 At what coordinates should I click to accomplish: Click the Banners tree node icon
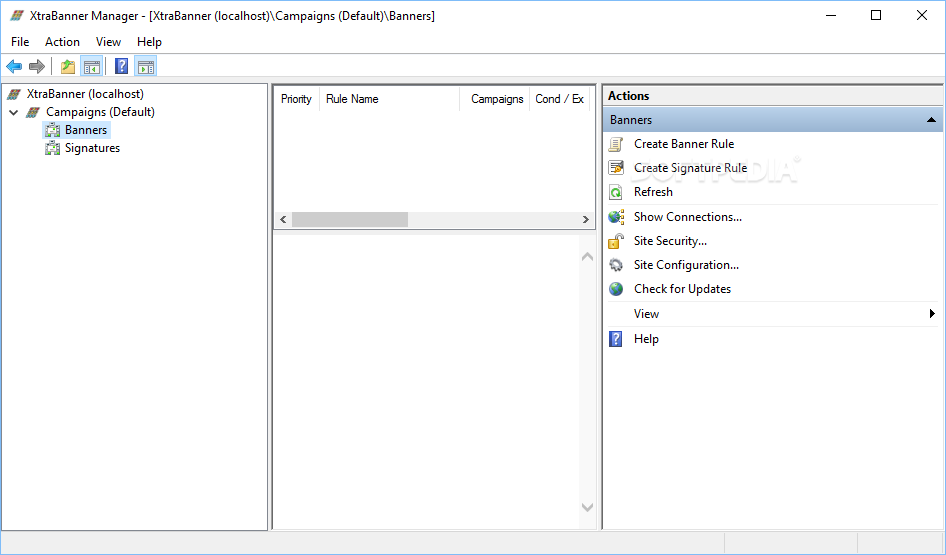pos(52,130)
